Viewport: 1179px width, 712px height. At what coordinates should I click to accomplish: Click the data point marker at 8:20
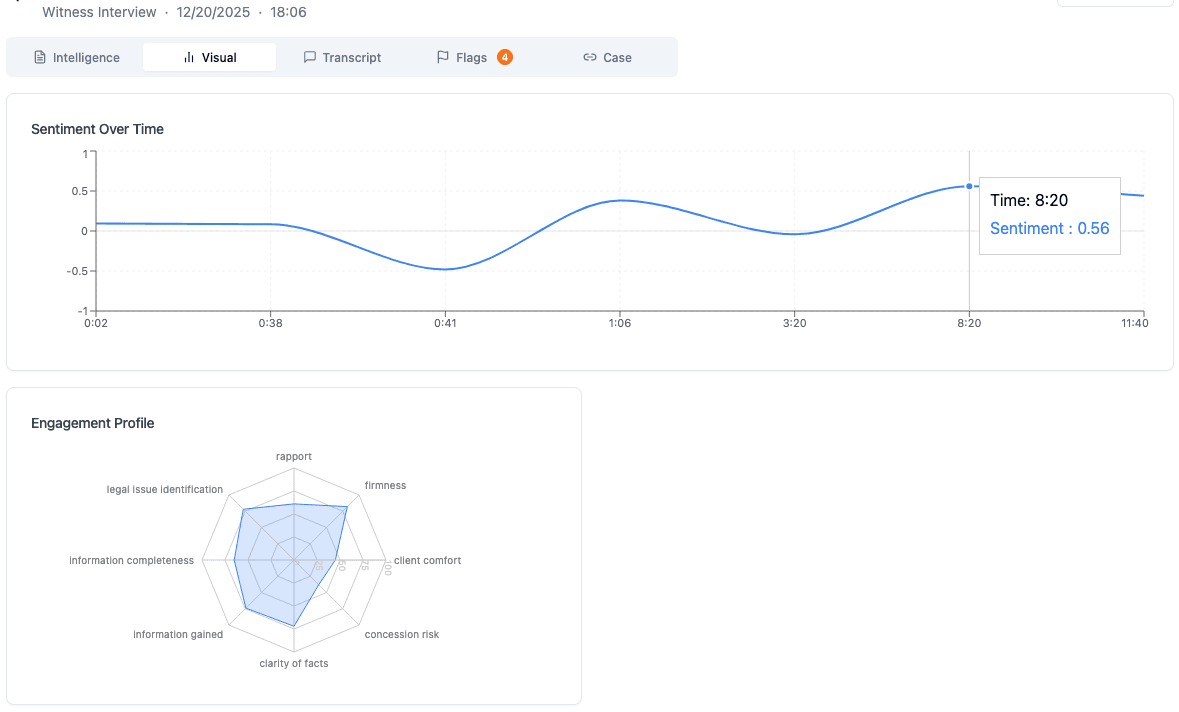(x=968, y=186)
